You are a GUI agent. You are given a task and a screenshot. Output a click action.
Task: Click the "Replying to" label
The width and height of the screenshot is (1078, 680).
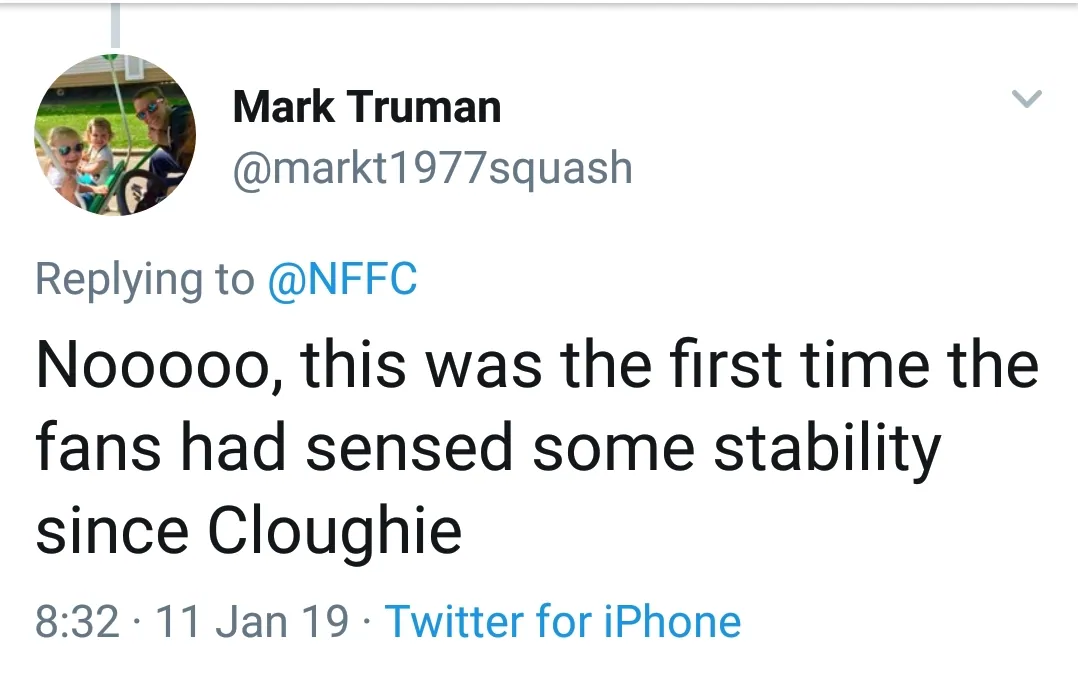point(145,278)
